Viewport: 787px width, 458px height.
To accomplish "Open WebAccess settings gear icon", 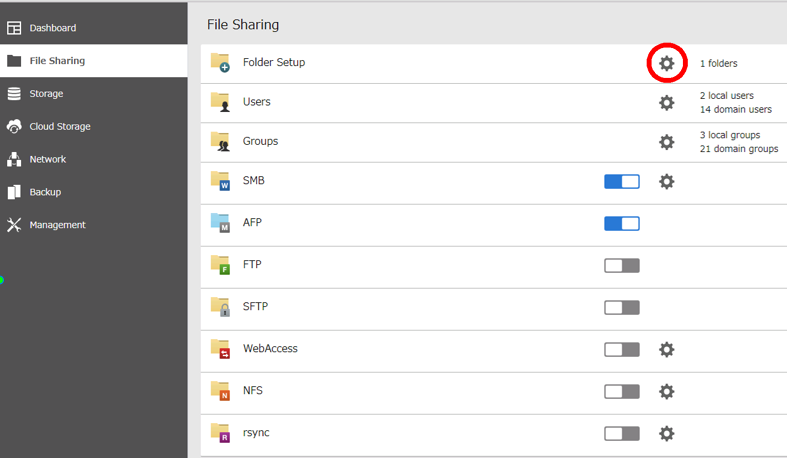I will 667,349.
